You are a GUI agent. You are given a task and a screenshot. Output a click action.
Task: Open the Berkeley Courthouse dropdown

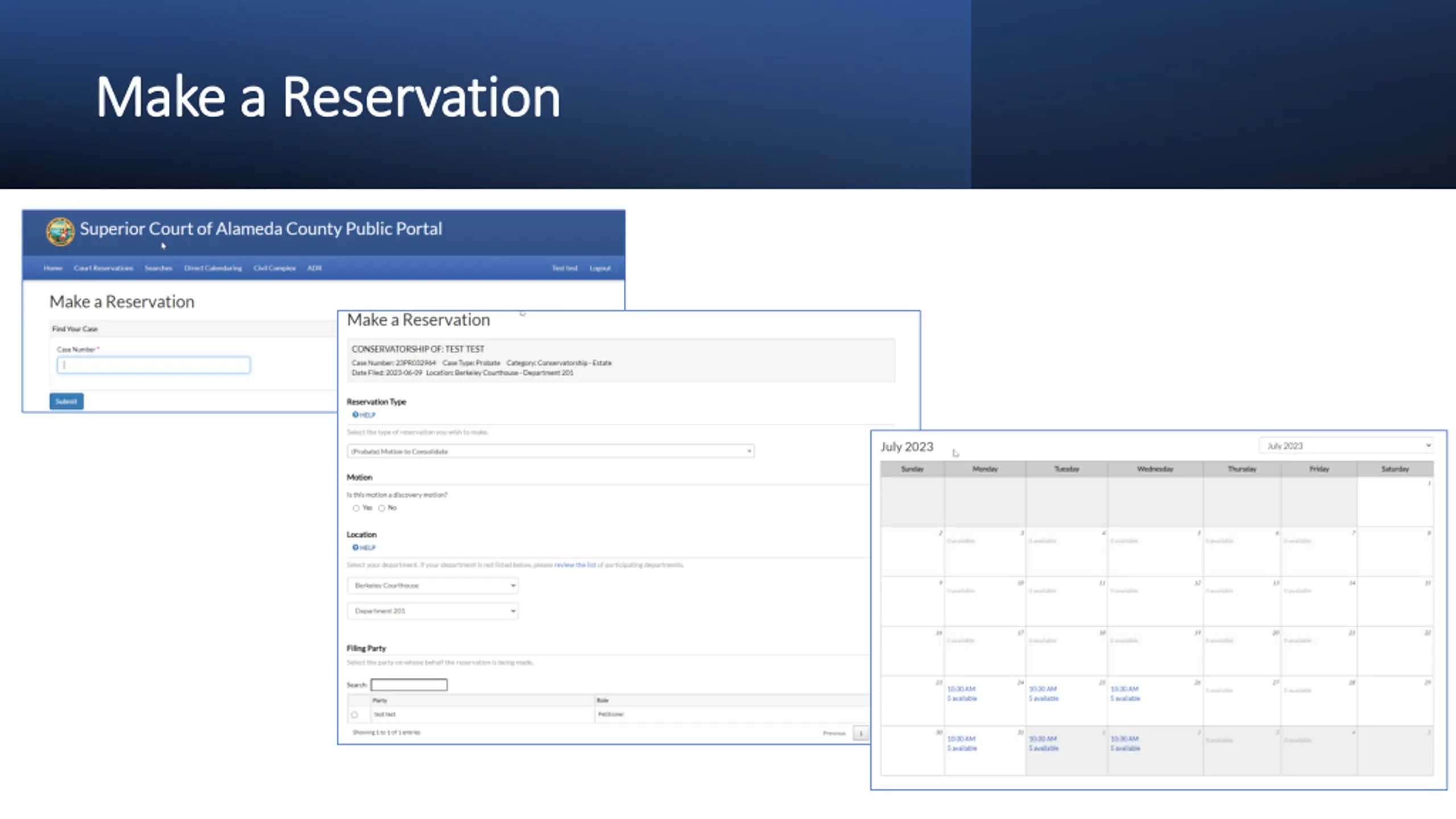pos(433,586)
